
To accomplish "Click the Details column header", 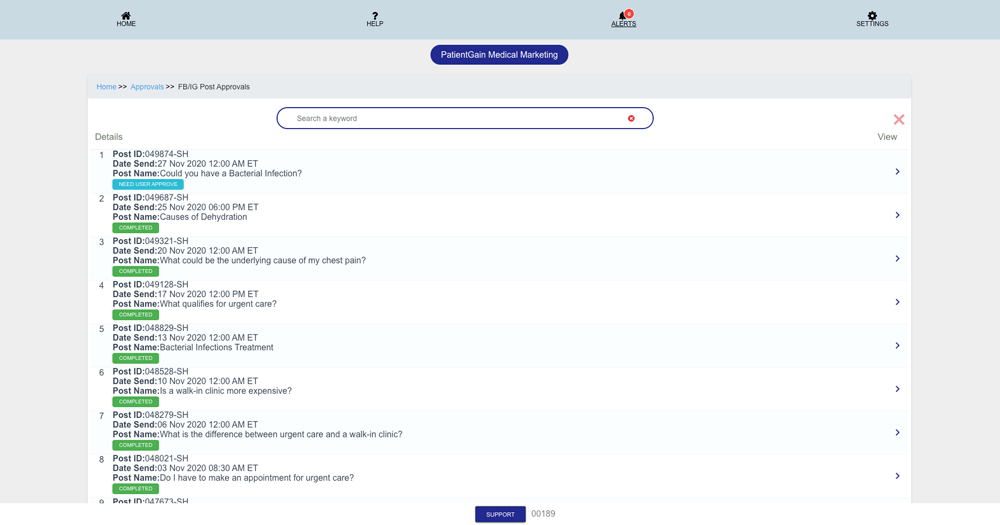I will (108, 137).
